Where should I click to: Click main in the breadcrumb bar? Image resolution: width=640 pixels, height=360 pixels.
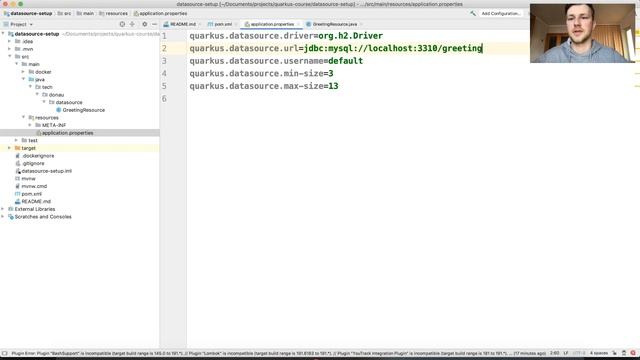coord(85,13)
